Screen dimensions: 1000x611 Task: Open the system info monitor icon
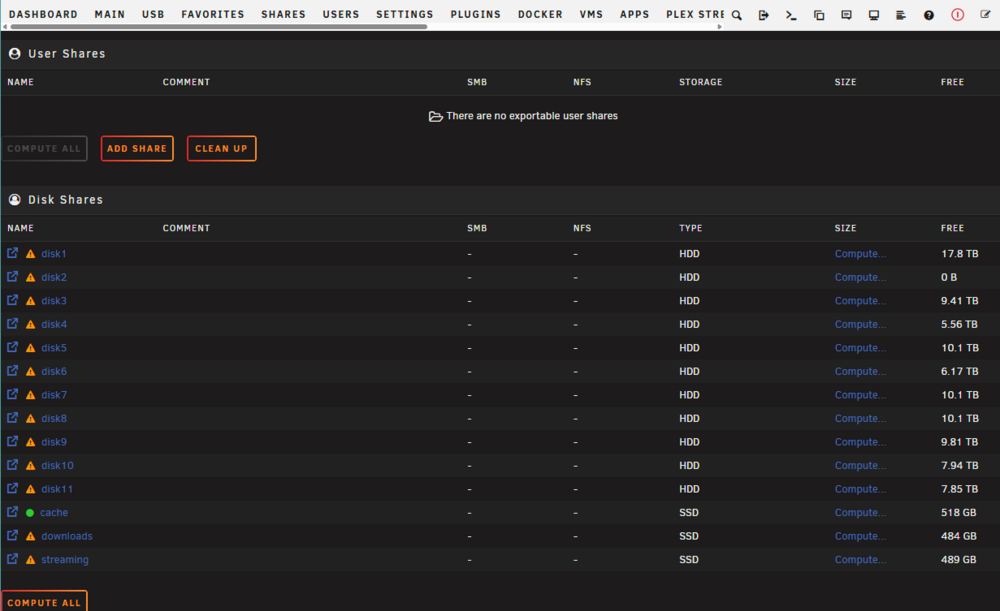coord(874,15)
